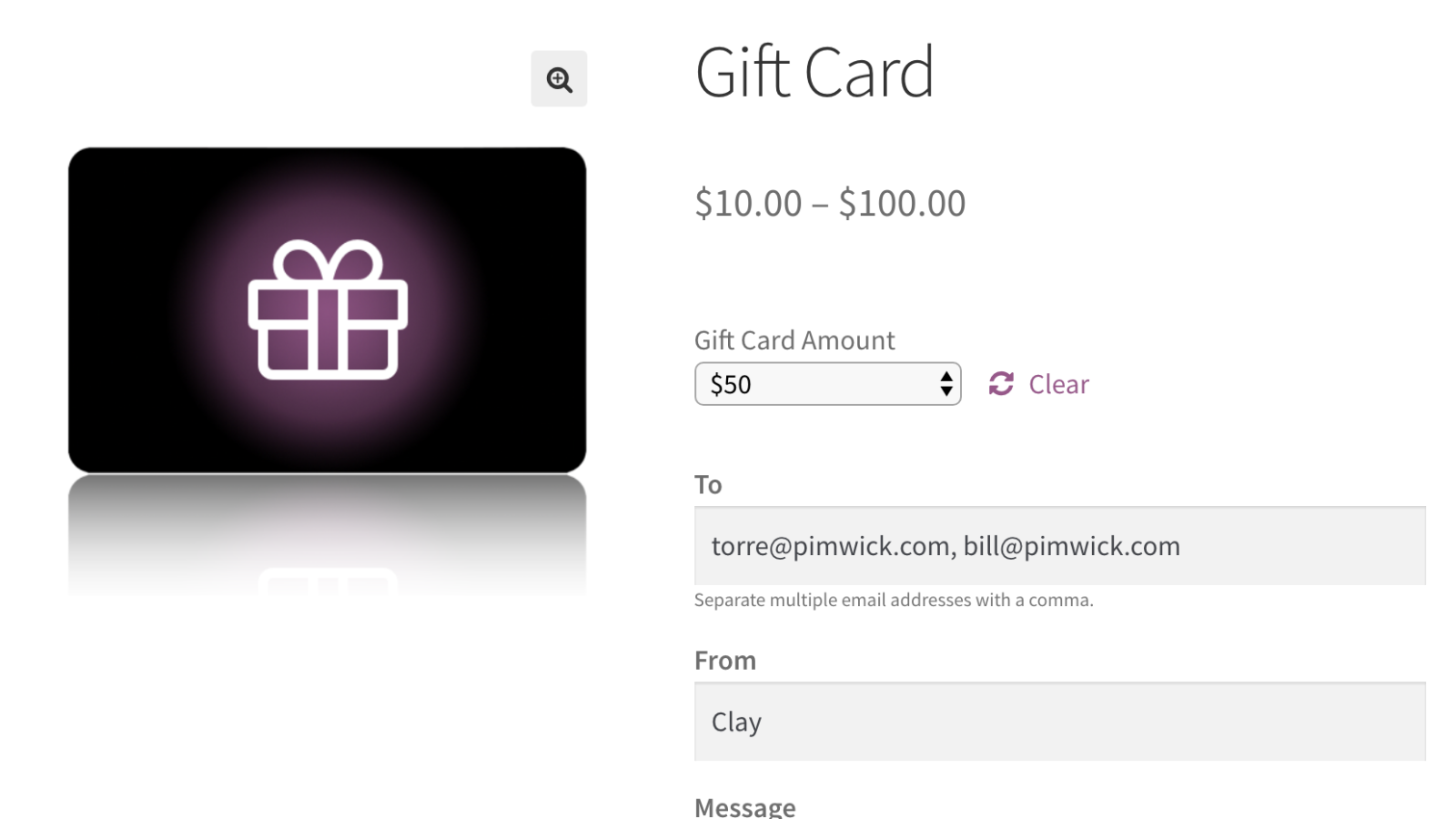The image size is (1456, 819).
Task: Click the Gift Card Amount label
Action: [x=794, y=339]
